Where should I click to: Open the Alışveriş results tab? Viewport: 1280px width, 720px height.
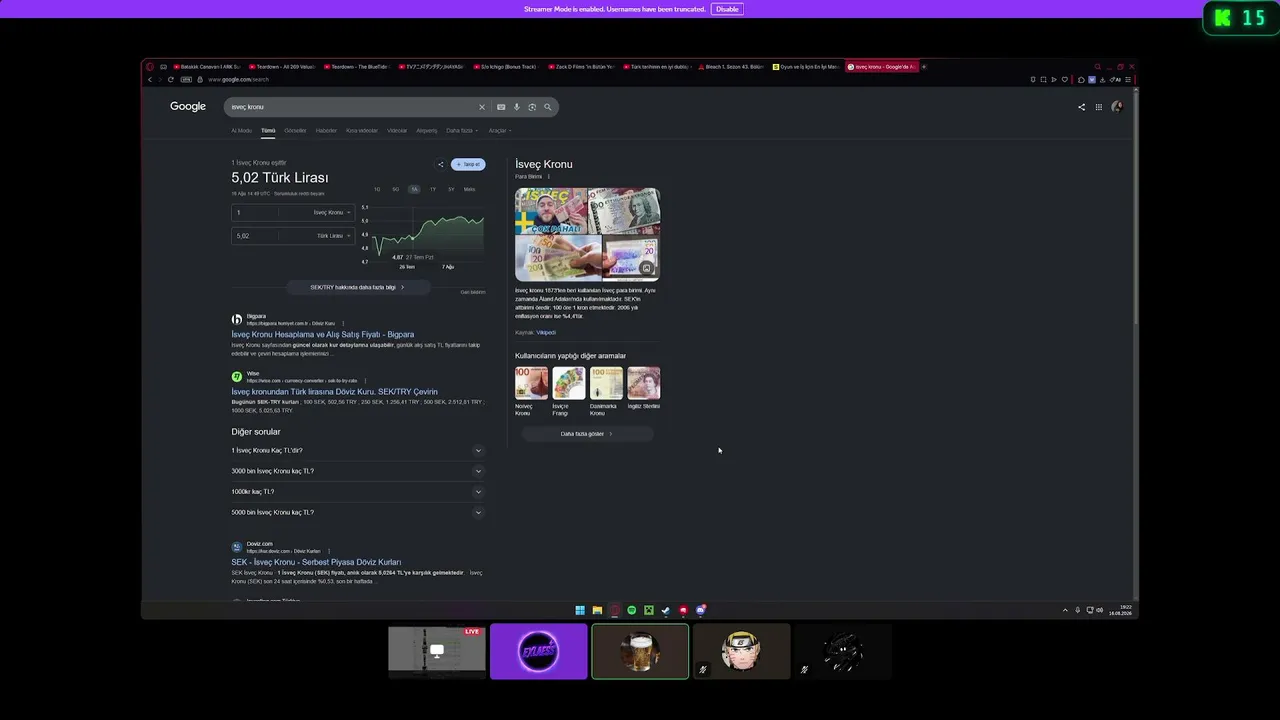(x=427, y=130)
